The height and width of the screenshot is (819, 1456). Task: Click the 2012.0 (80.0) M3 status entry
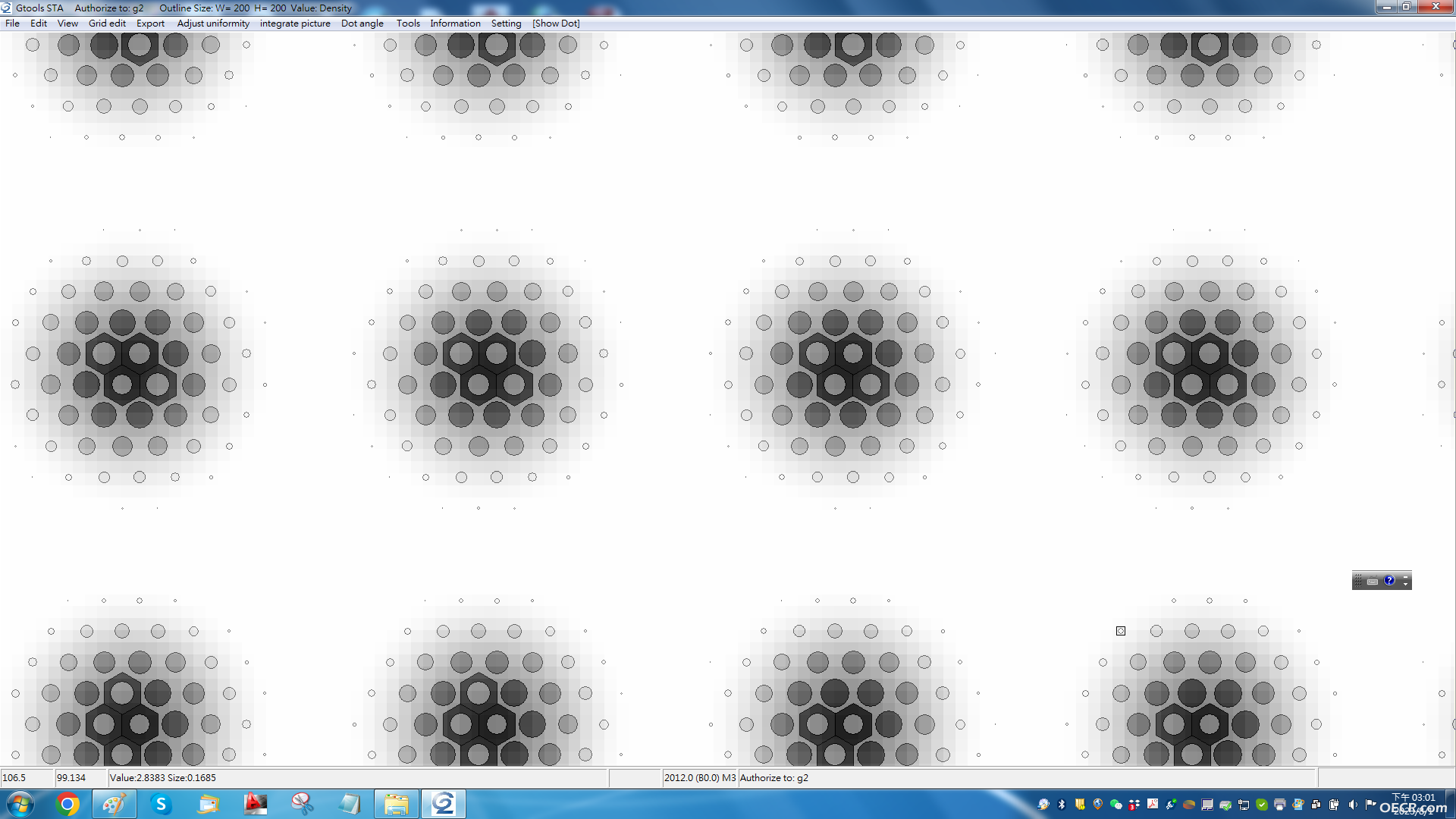(x=699, y=778)
